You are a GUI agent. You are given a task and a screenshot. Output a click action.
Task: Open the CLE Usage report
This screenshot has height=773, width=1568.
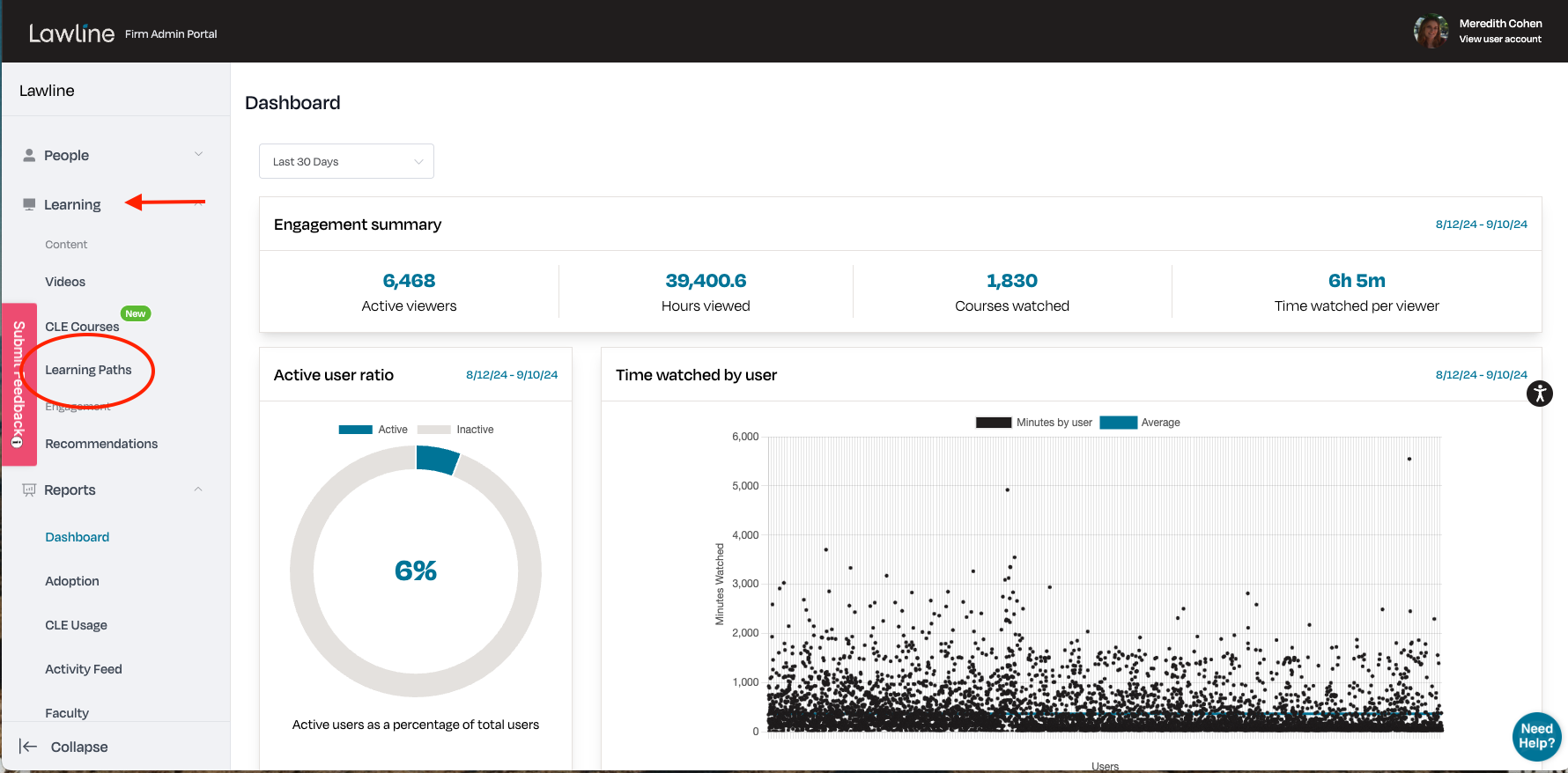point(76,625)
